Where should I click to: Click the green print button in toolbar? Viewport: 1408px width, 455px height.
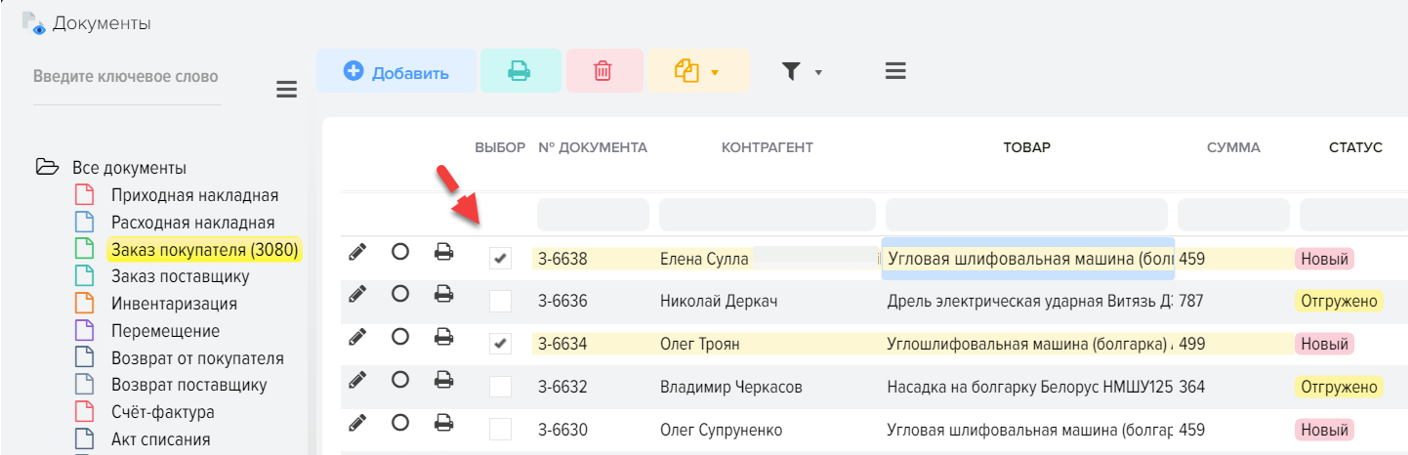[x=520, y=72]
